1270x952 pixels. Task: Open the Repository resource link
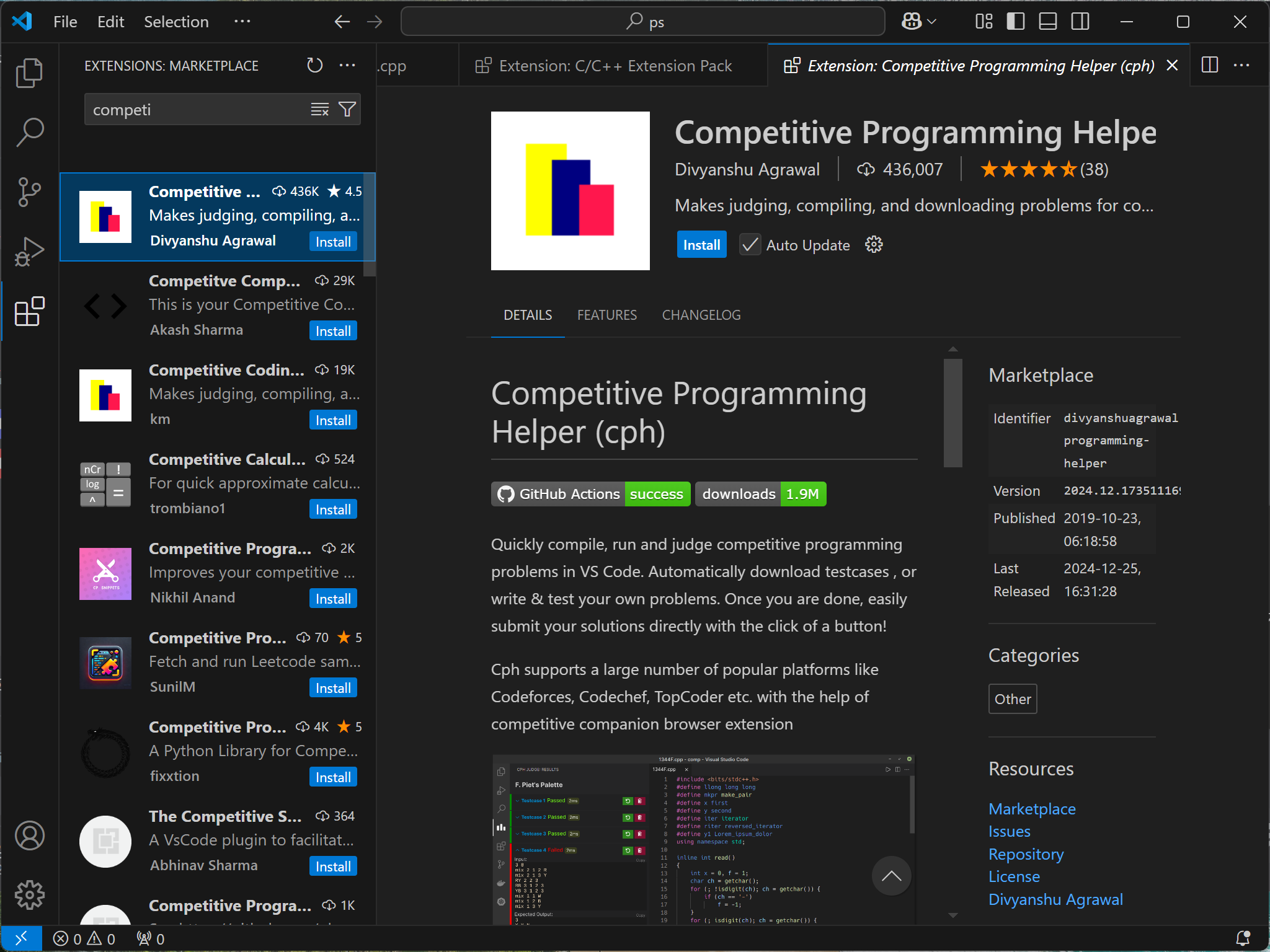click(1026, 854)
